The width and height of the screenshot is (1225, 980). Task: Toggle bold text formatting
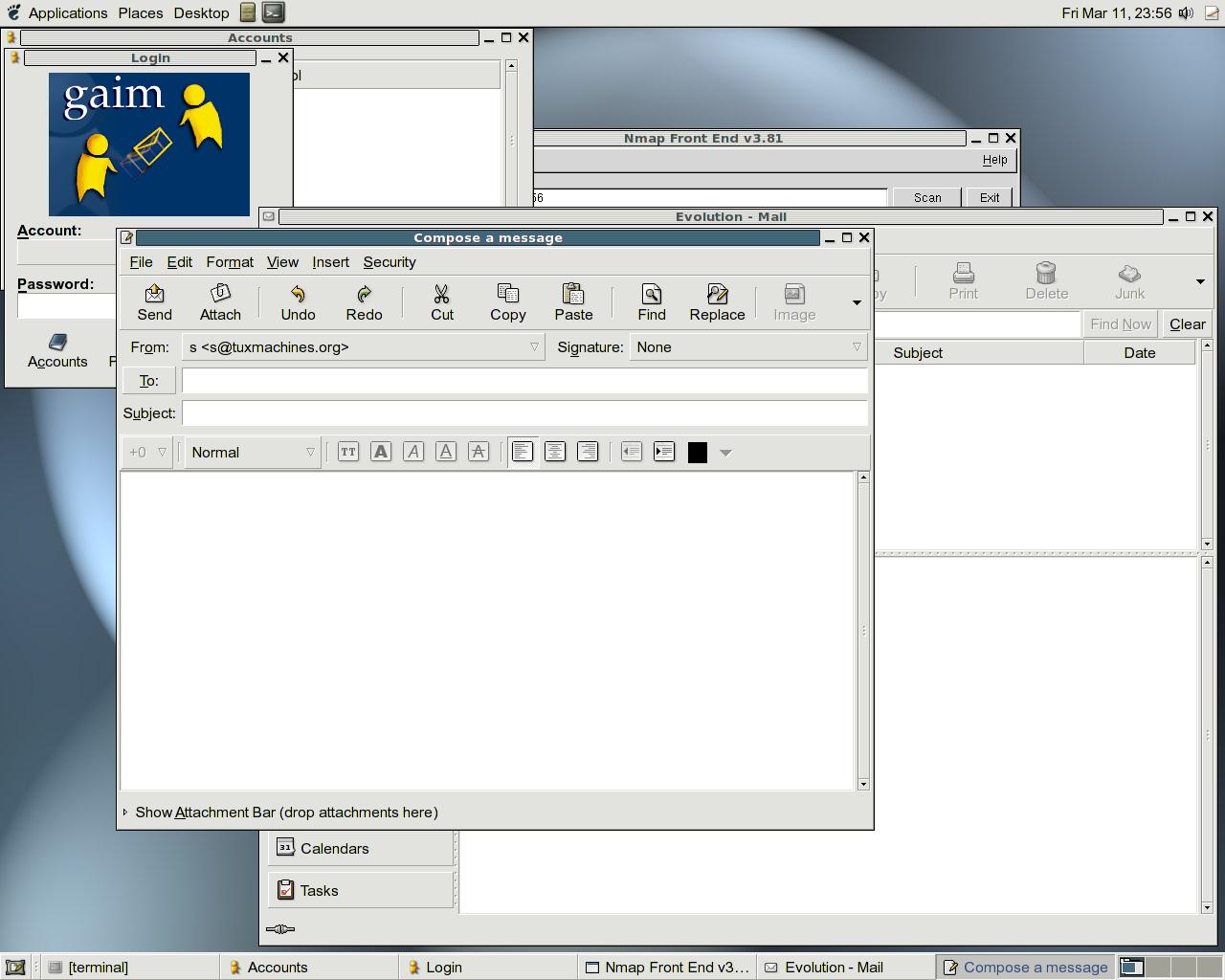pos(381,452)
